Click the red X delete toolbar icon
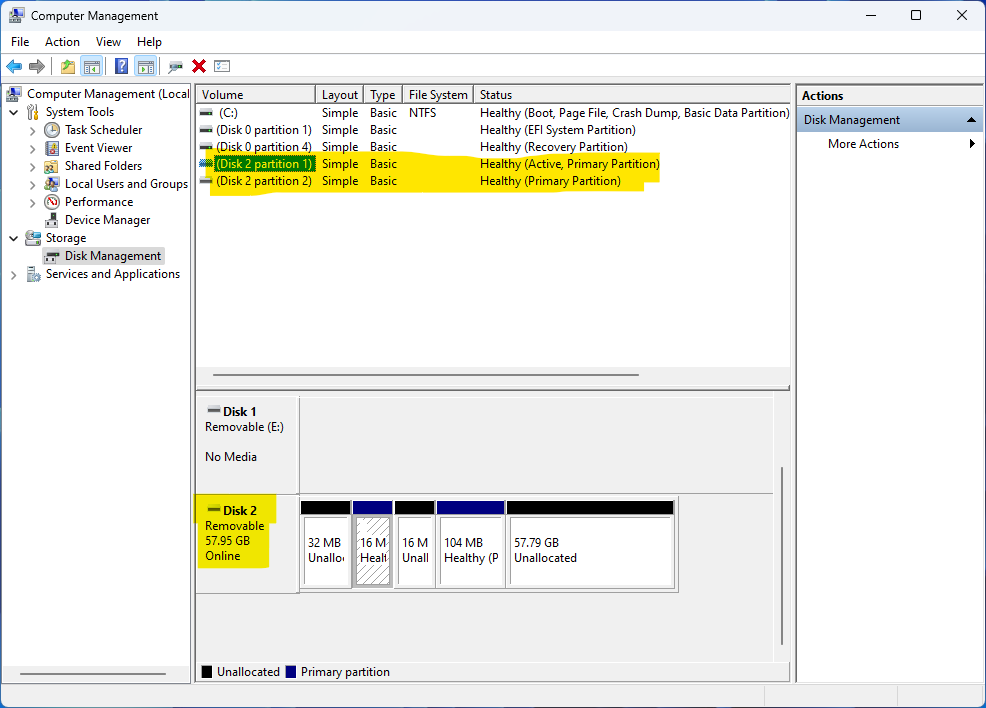This screenshot has width=986, height=708. [x=198, y=66]
